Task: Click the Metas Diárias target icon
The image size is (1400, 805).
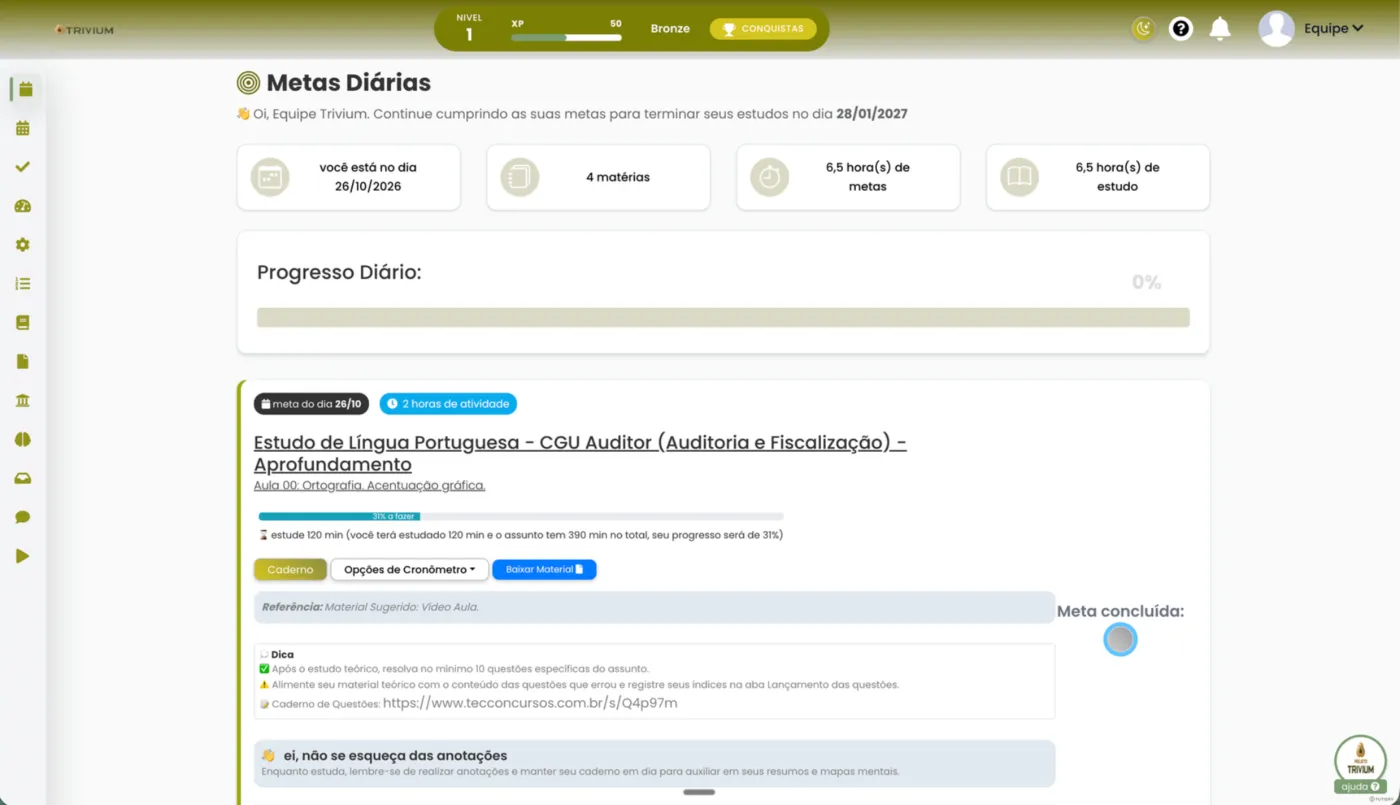Action: tap(248, 83)
